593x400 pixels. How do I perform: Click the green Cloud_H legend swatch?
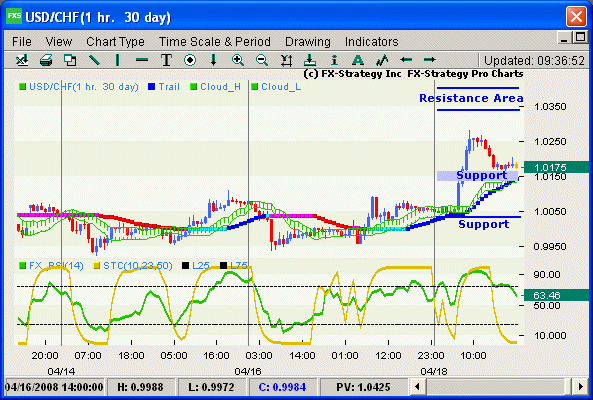pos(194,87)
